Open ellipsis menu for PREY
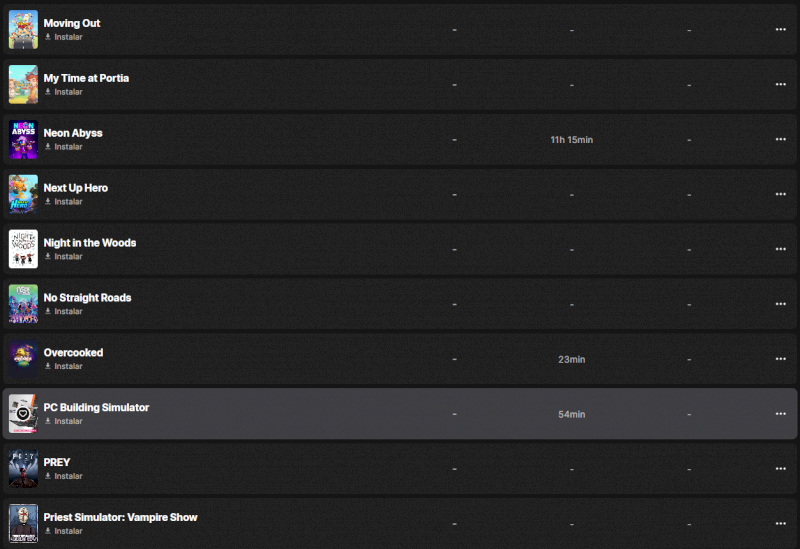Viewport: 800px width, 549px height. (780, 469)
